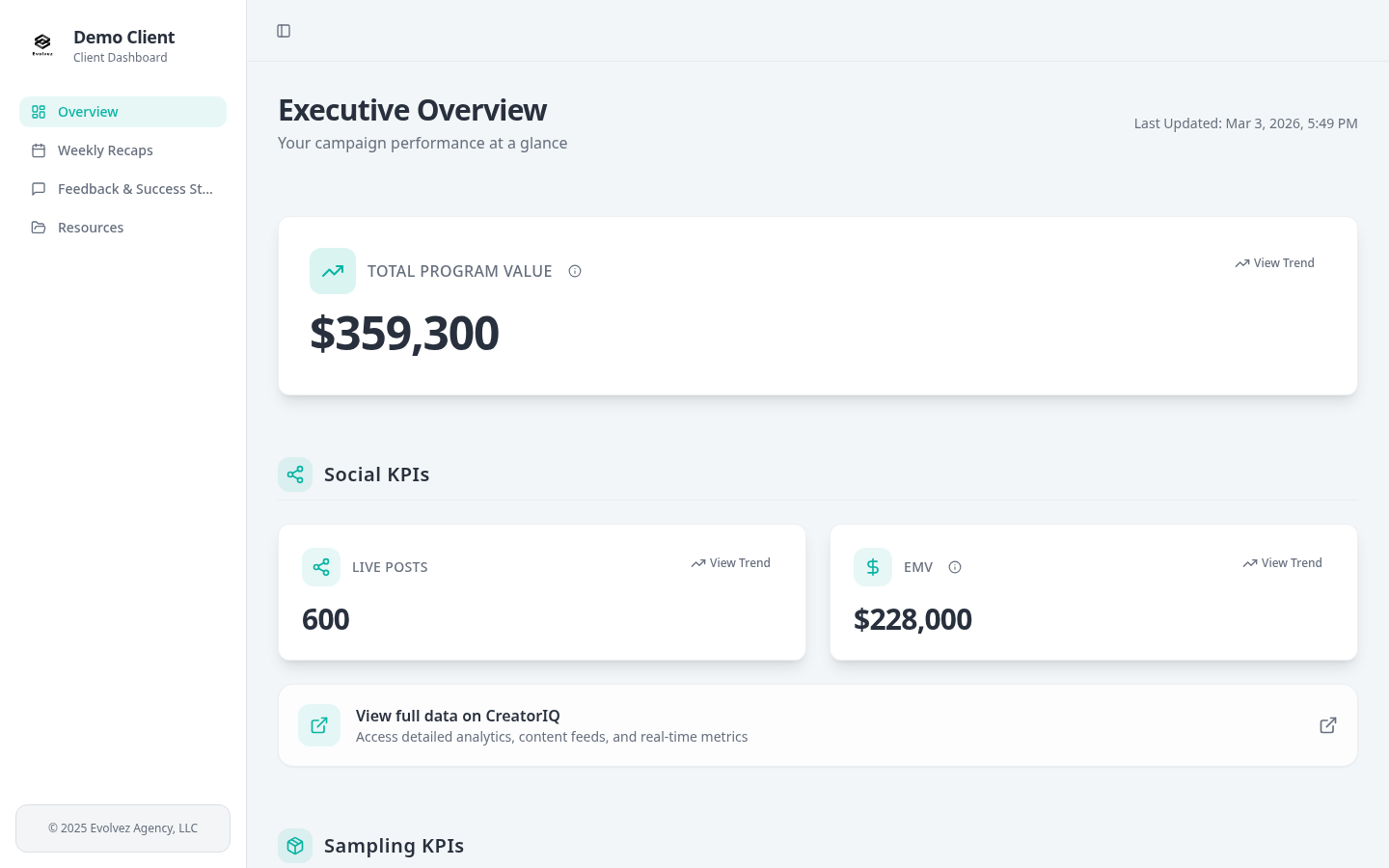Click the info icon next to EMV
This screenshot has width=1389, height=868.
coord(955,567)
